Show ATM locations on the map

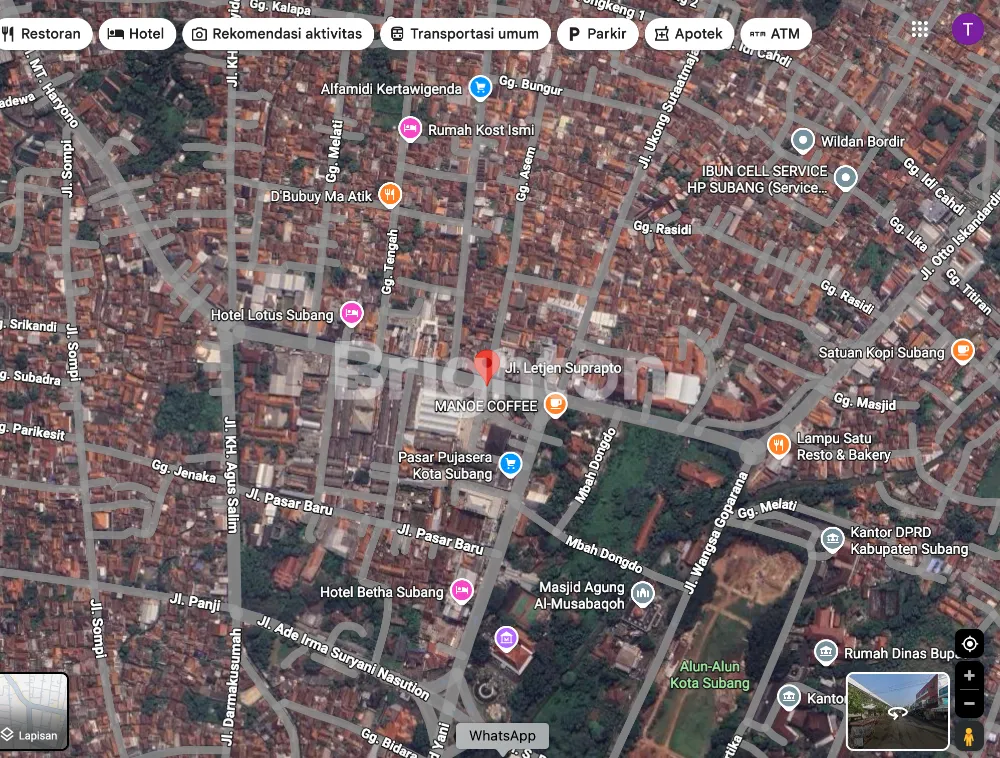tap(775, 34)
